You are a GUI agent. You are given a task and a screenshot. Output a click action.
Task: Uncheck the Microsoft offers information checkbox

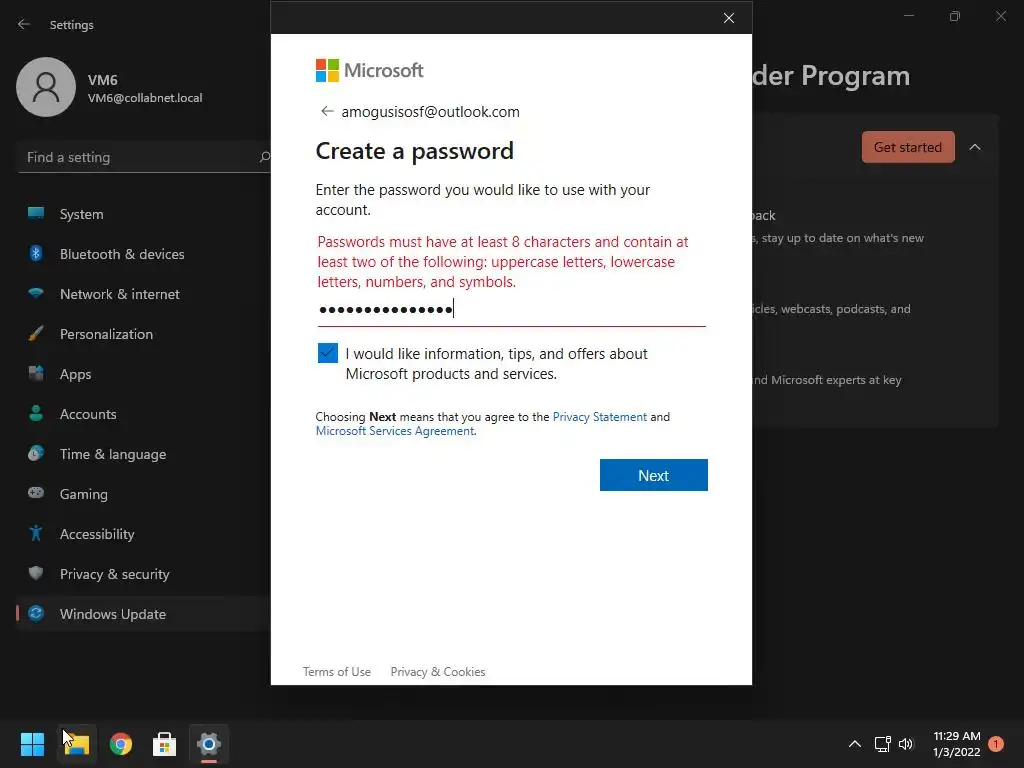tap(327, 353)
